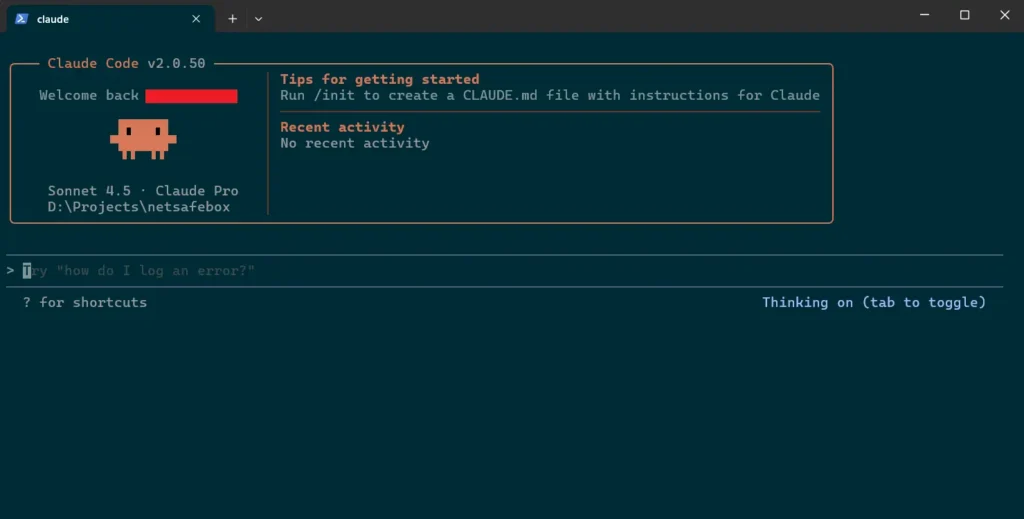Click the 'Tips for getting started' heading
The width and height of the screenshot is (1024, 519).
click(x=379, y=79)
